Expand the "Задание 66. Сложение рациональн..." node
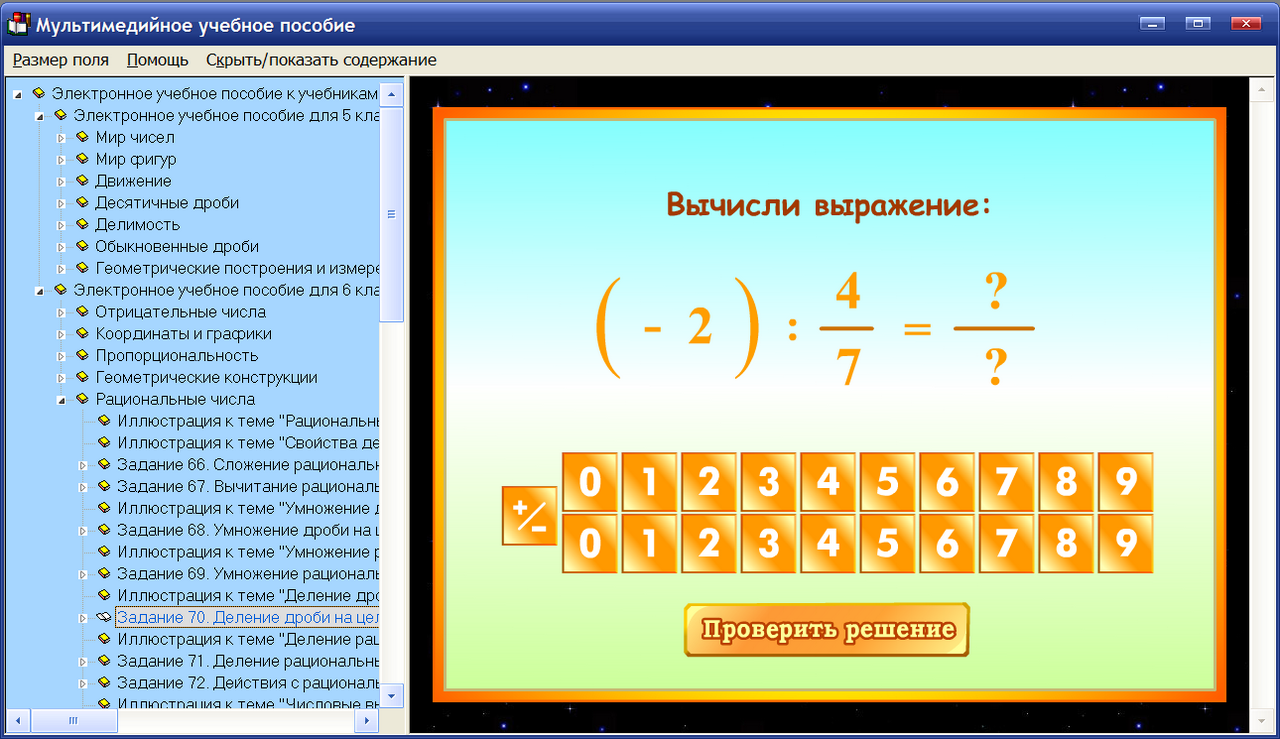Viewport: 1280px width, 739px height. (81, 465)
